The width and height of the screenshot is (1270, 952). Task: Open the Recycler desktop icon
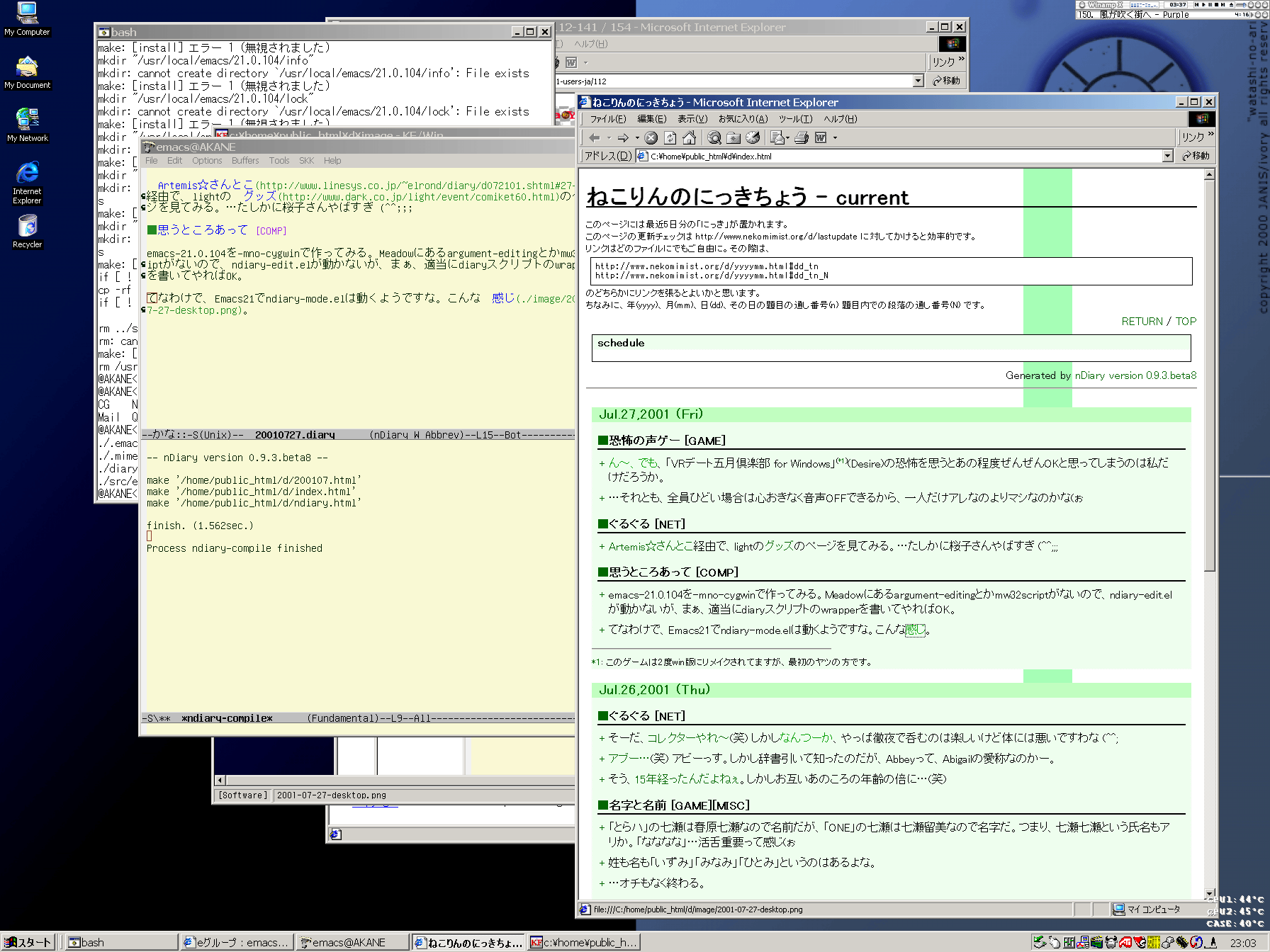pos(27,232)
